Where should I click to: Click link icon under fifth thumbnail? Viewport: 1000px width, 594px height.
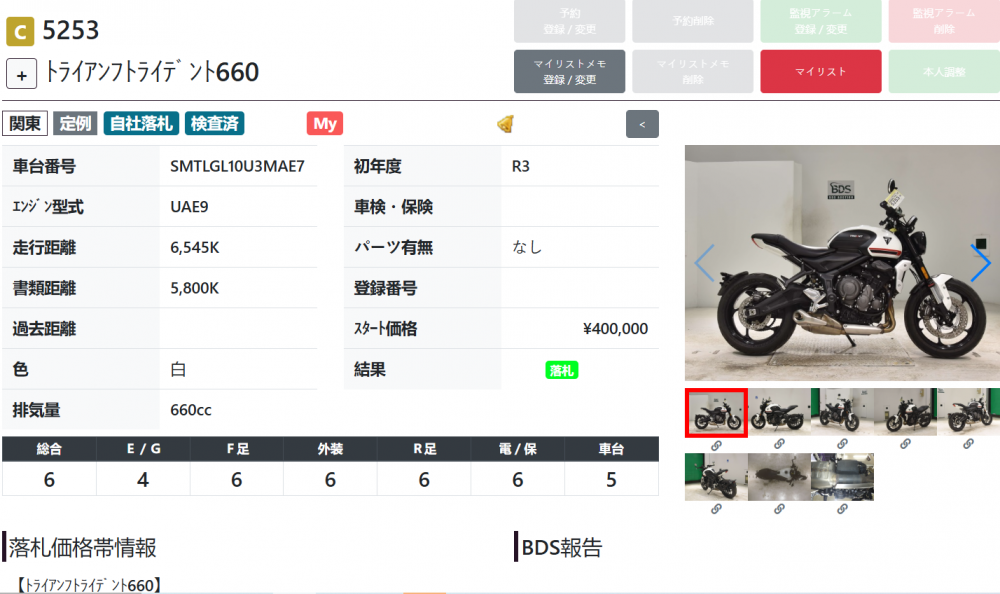point(968,444)
